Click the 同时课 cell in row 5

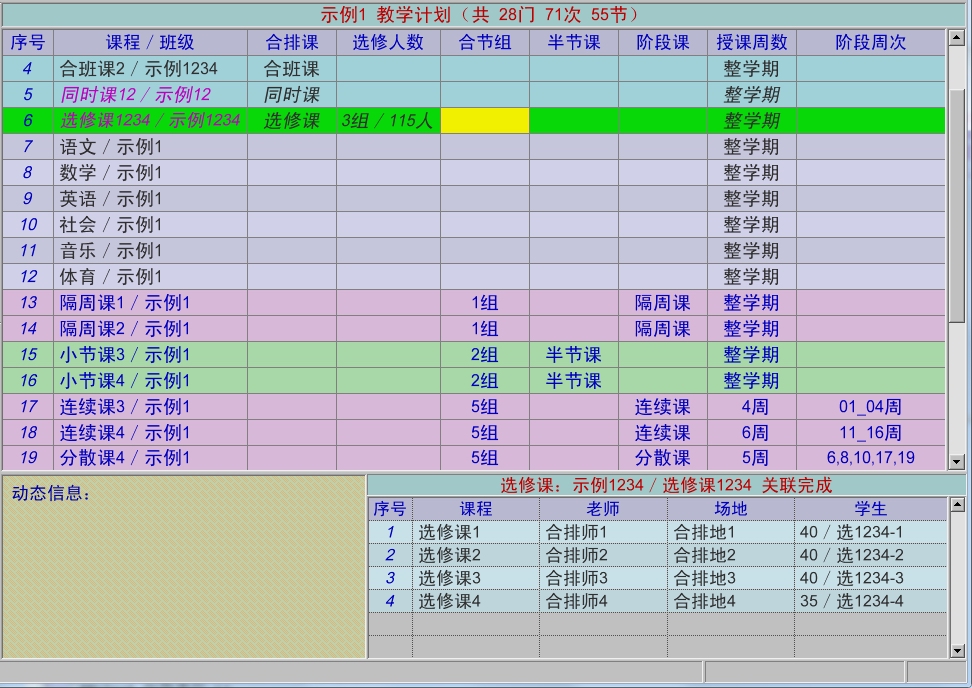(x=292, y=94)
